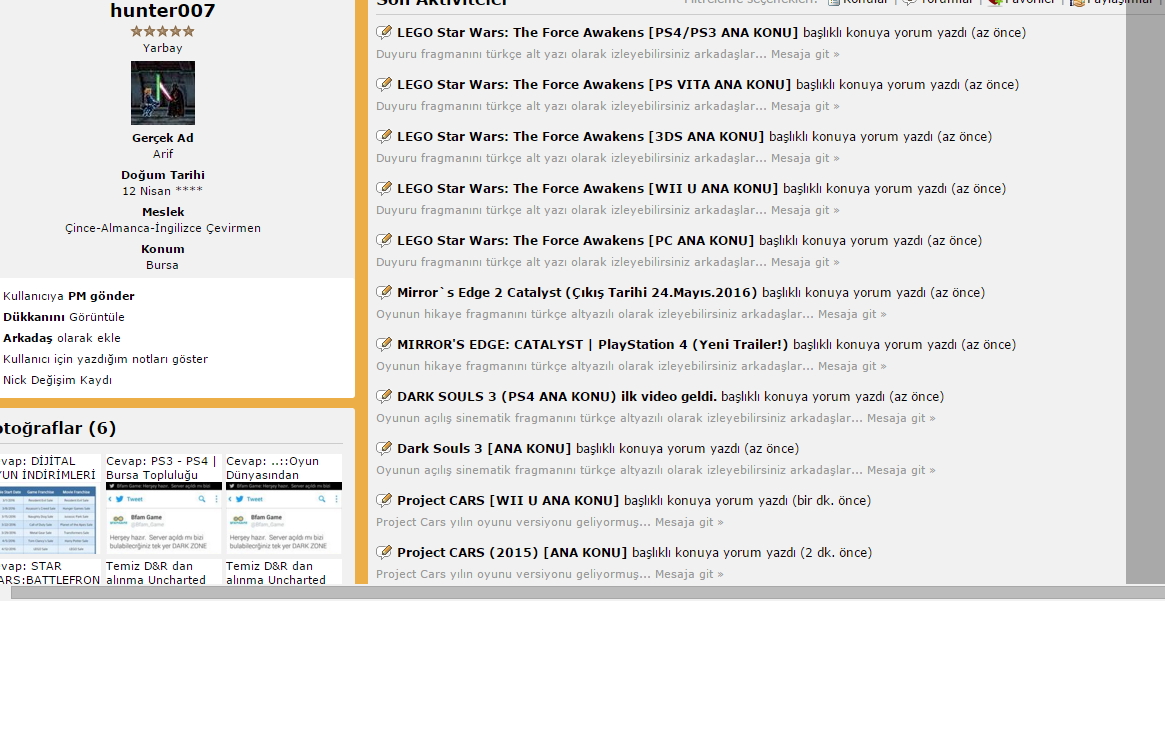Click the horizontal scrollbar at the page bottom
The image size is (1165, 731).
point(588,592)
